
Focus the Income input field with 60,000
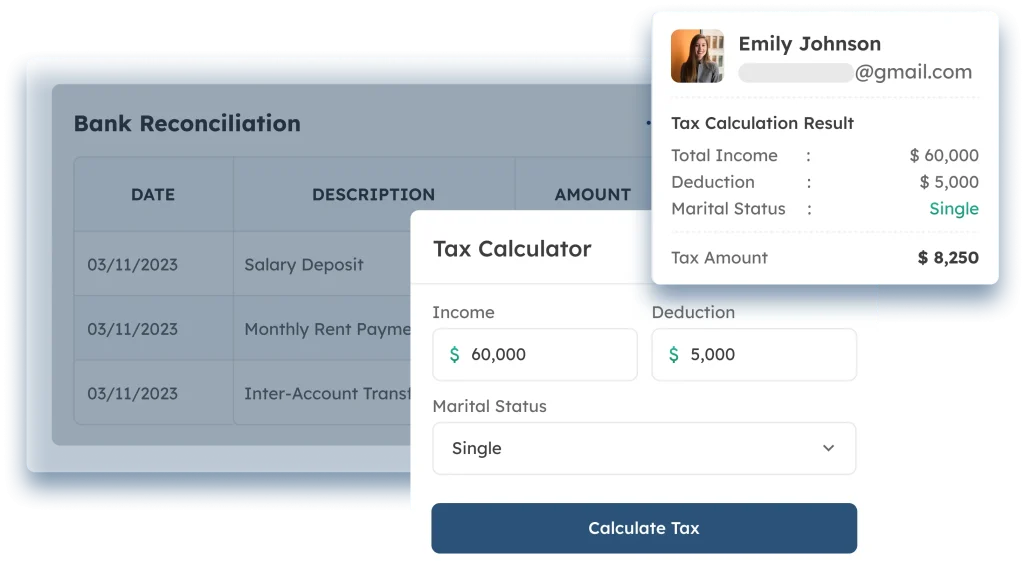pyautogui.click(x=535, y=354)
